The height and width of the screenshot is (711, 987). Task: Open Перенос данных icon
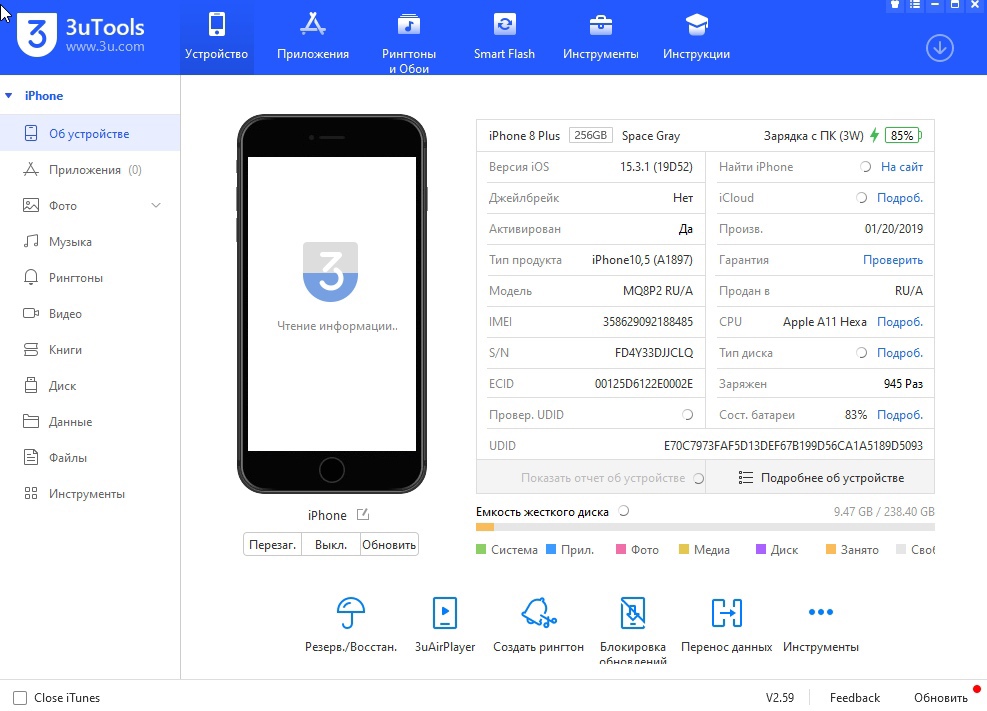click(726, 613)
